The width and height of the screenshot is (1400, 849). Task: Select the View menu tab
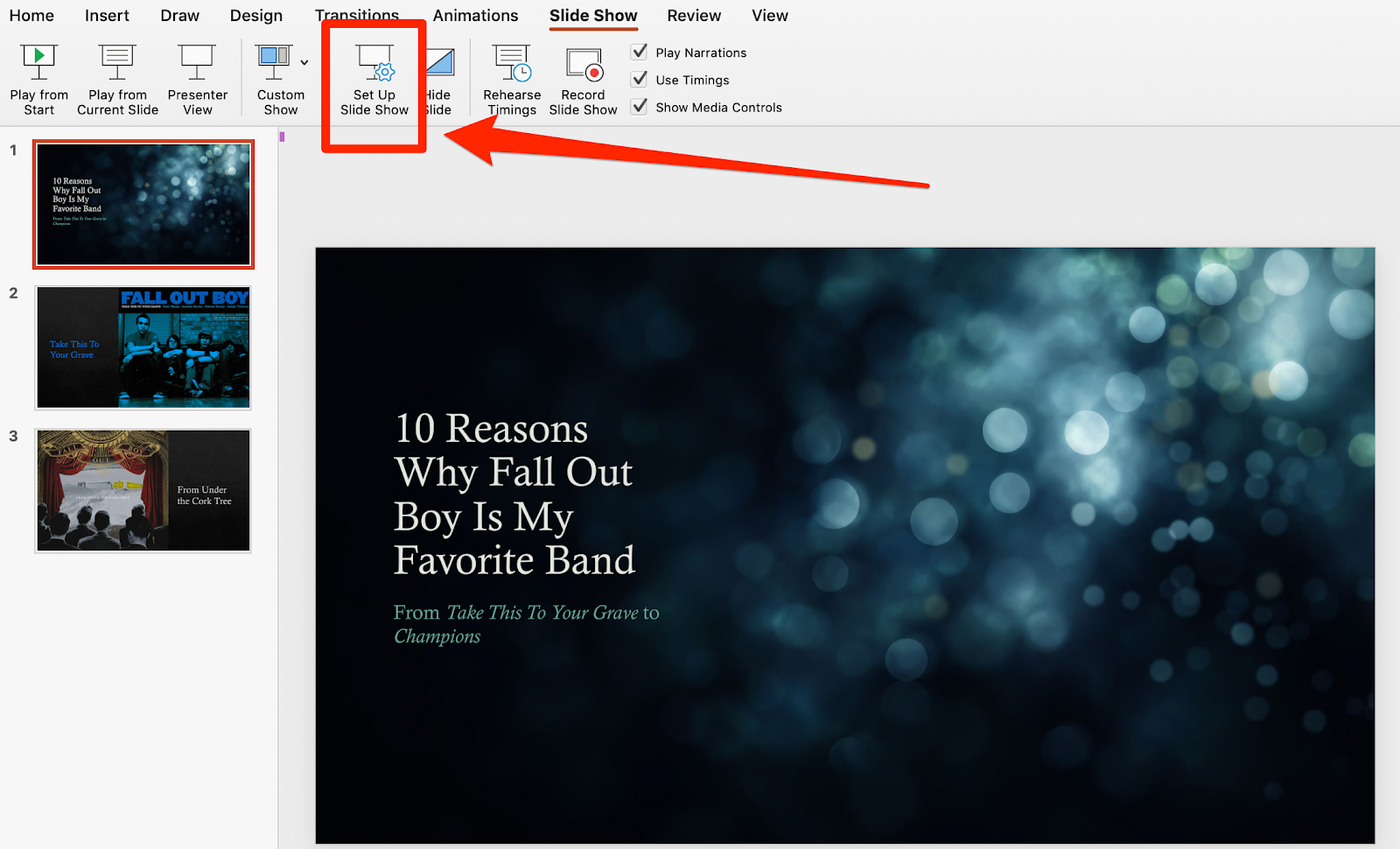click(x=768, y=15)
